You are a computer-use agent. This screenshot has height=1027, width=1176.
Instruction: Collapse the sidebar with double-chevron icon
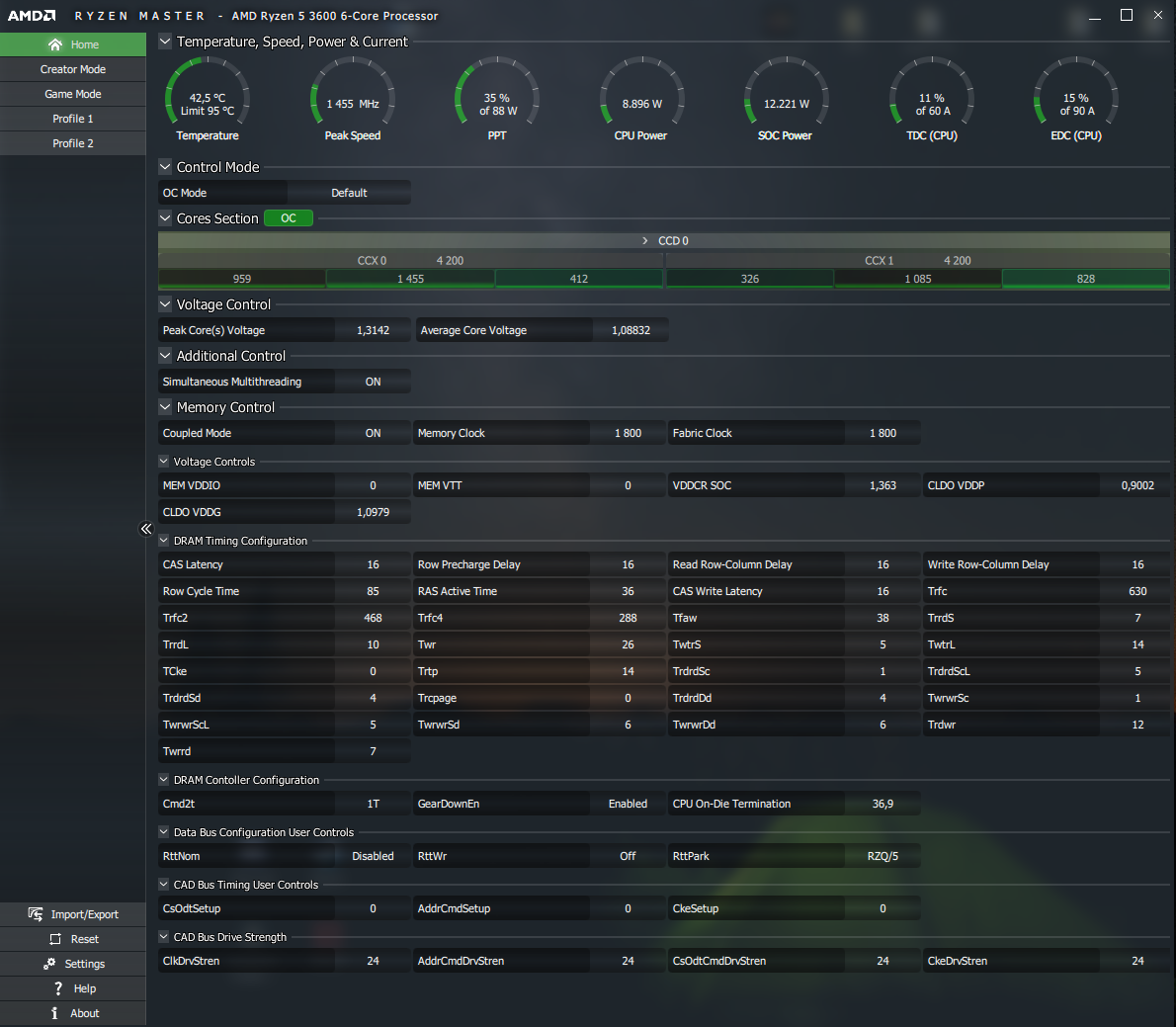[x=146, y=529]
